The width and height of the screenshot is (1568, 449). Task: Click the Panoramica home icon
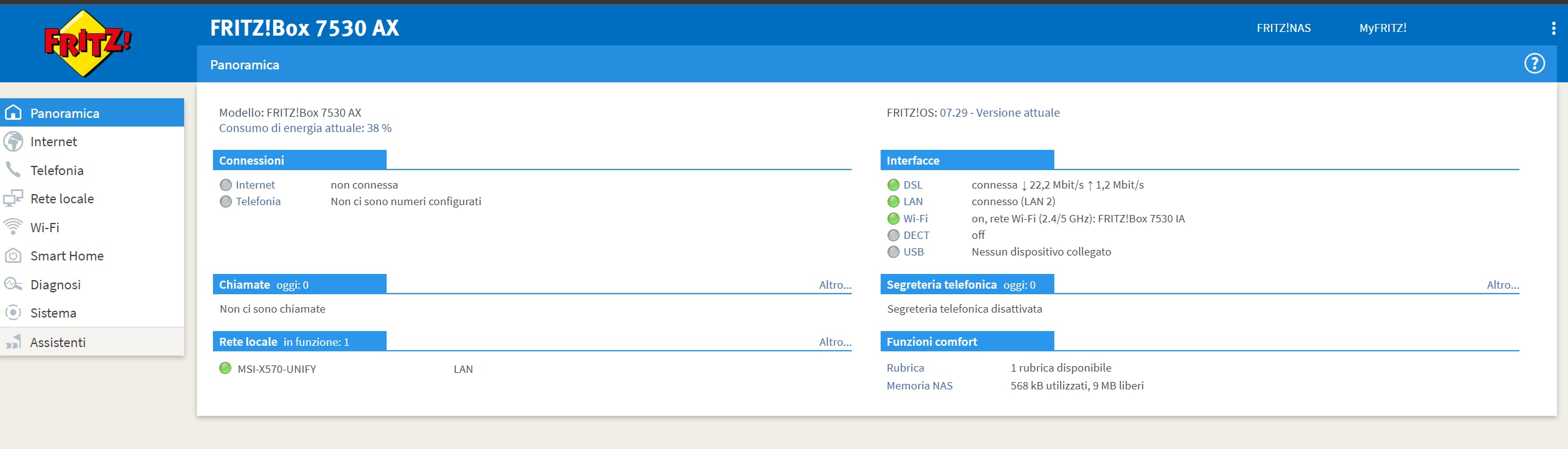pyautogui.click(x=13, y=113)
